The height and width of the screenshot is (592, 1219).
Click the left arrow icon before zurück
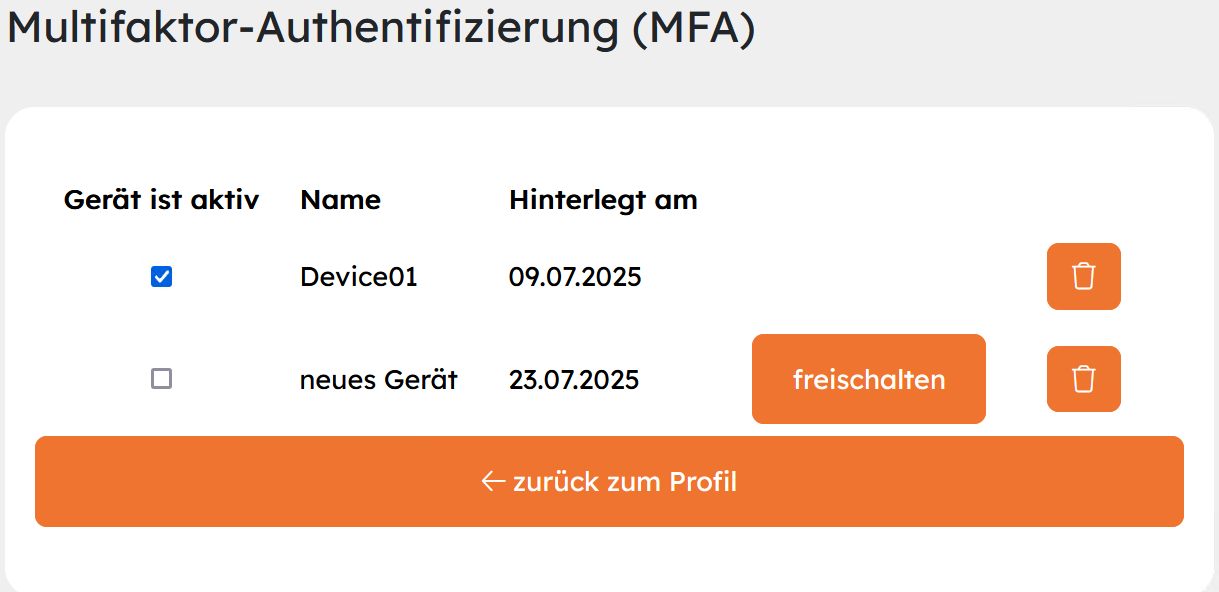click(x=493, y=482)
